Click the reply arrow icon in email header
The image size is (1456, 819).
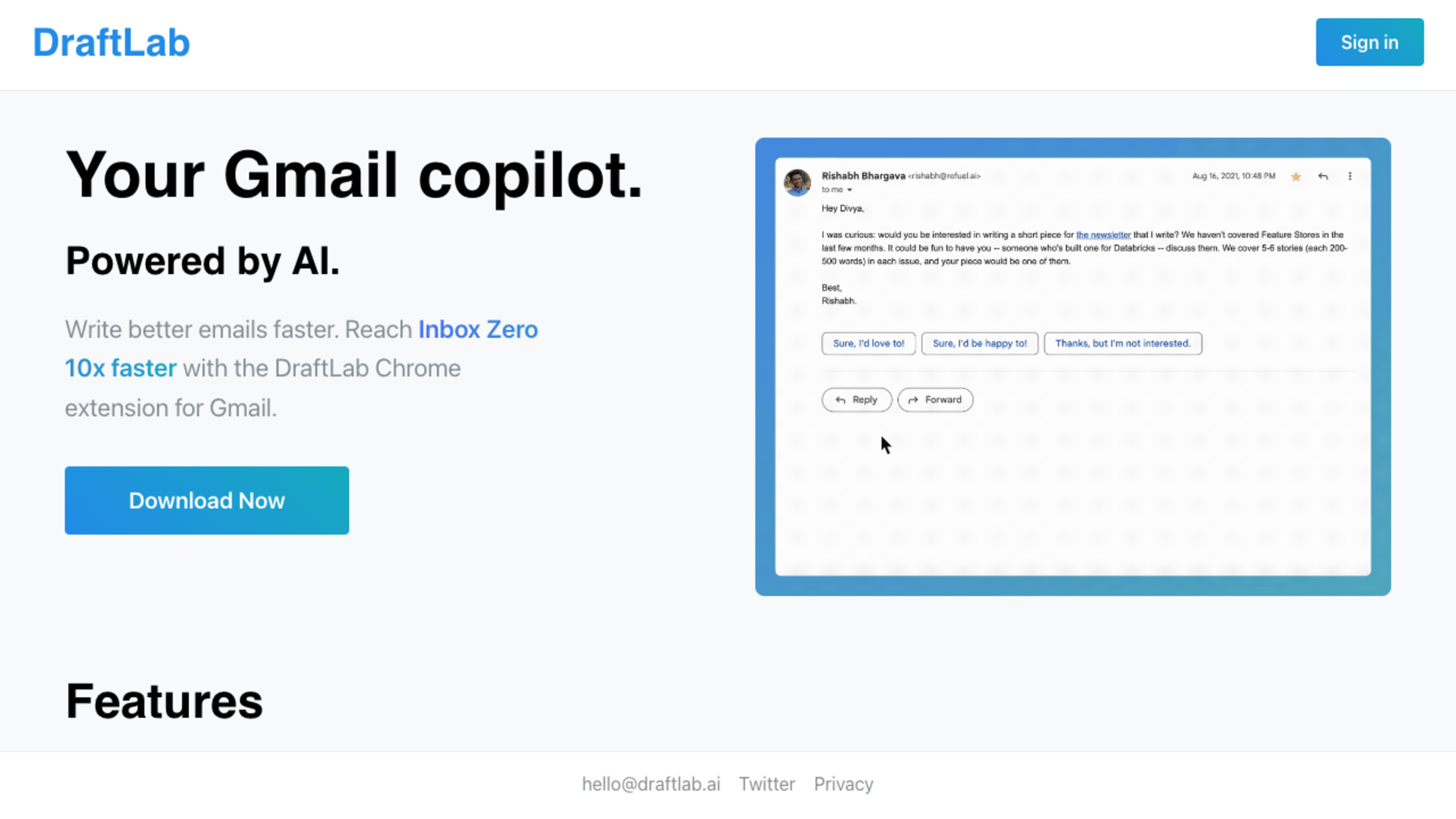click(x=1323, y=176)
